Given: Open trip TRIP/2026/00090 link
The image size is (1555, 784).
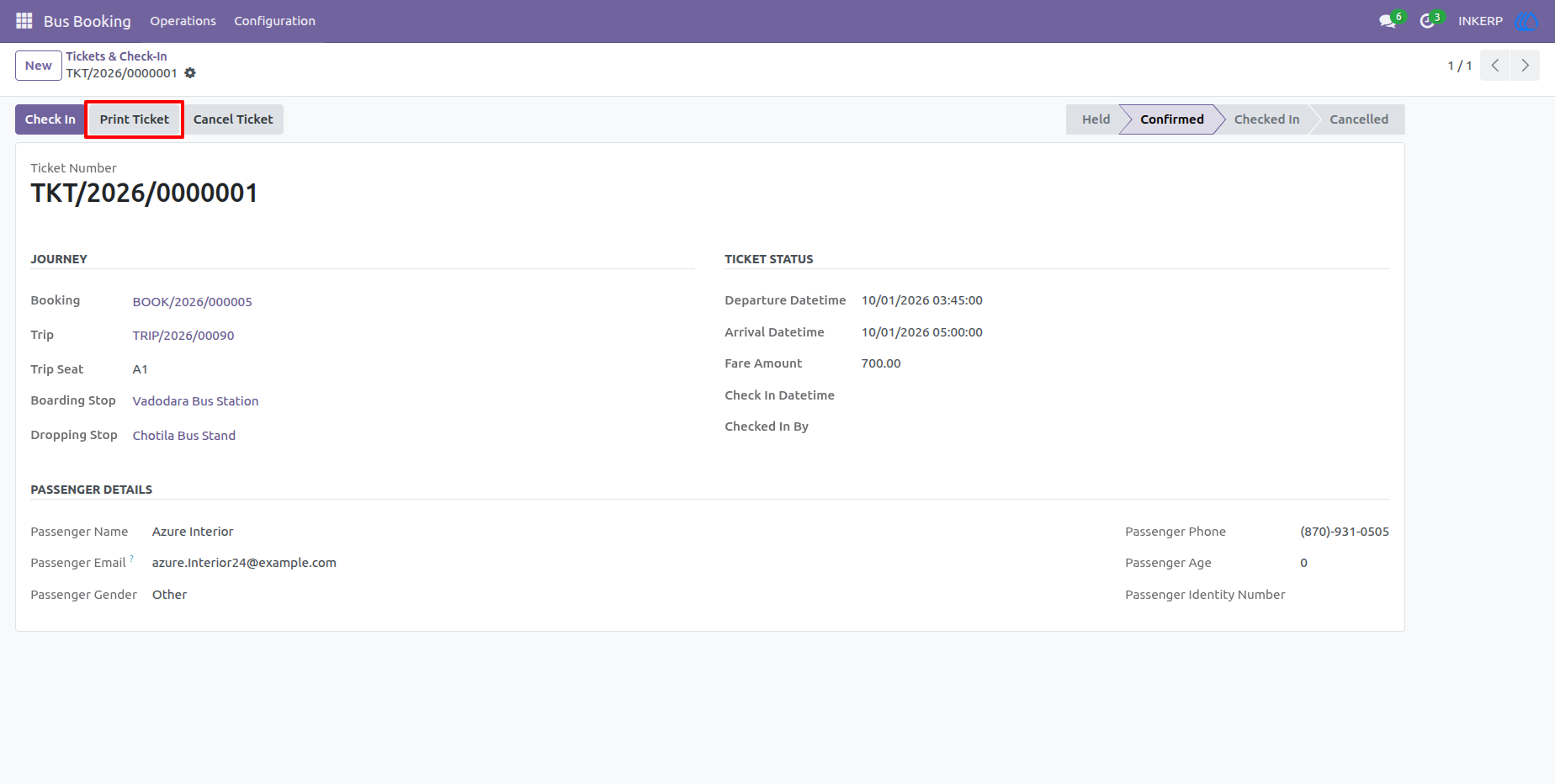Looking at the screenshot, I should (183, 336).
